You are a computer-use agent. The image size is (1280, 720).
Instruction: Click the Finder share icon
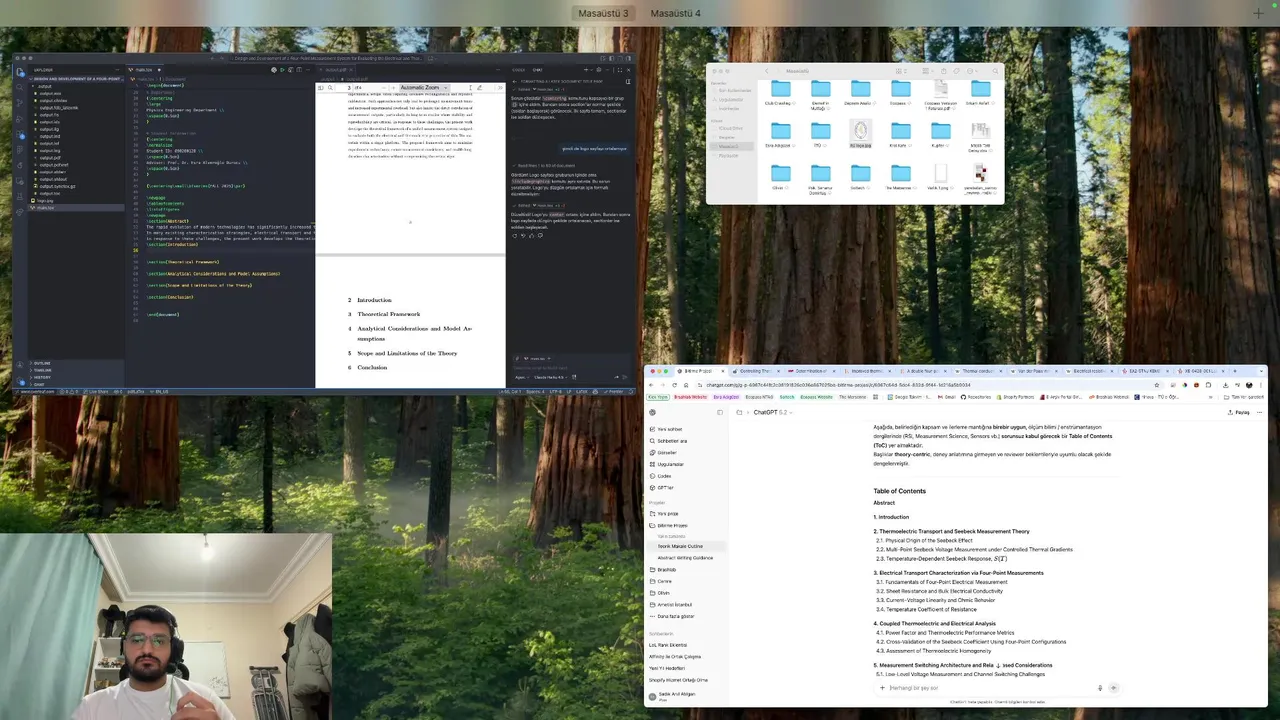pos(944,71)
